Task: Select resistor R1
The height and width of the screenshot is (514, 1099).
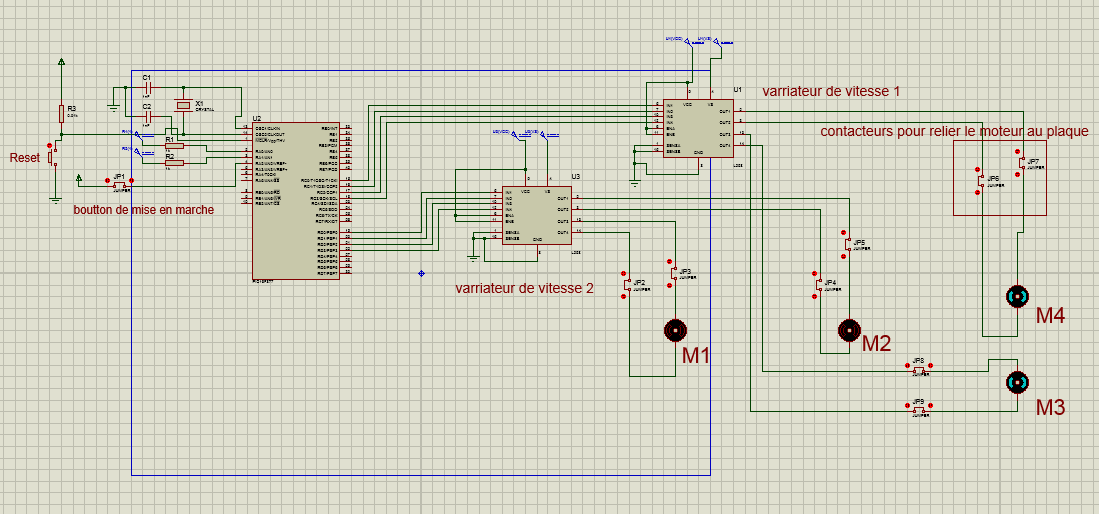Action: pyautogui.click(x=174, y=146)
